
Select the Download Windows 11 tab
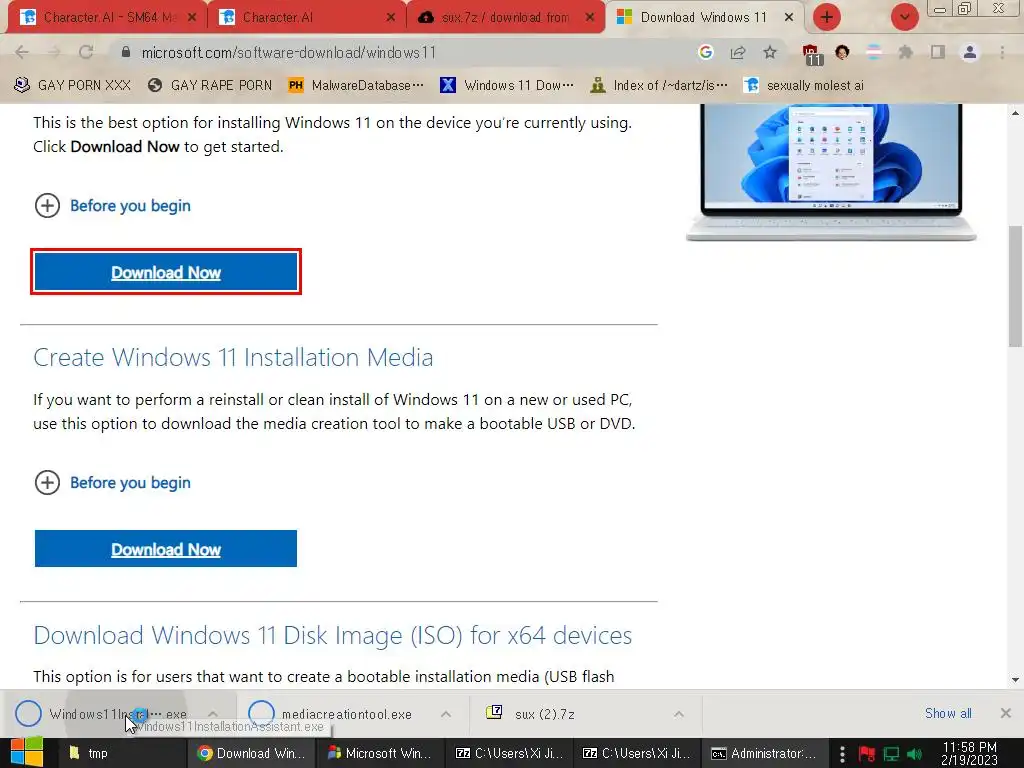click(705, 18)
